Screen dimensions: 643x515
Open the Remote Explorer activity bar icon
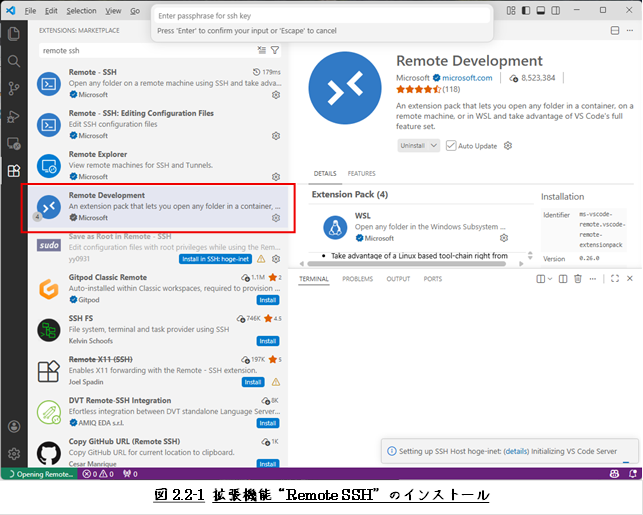click(x=14, y=143)
